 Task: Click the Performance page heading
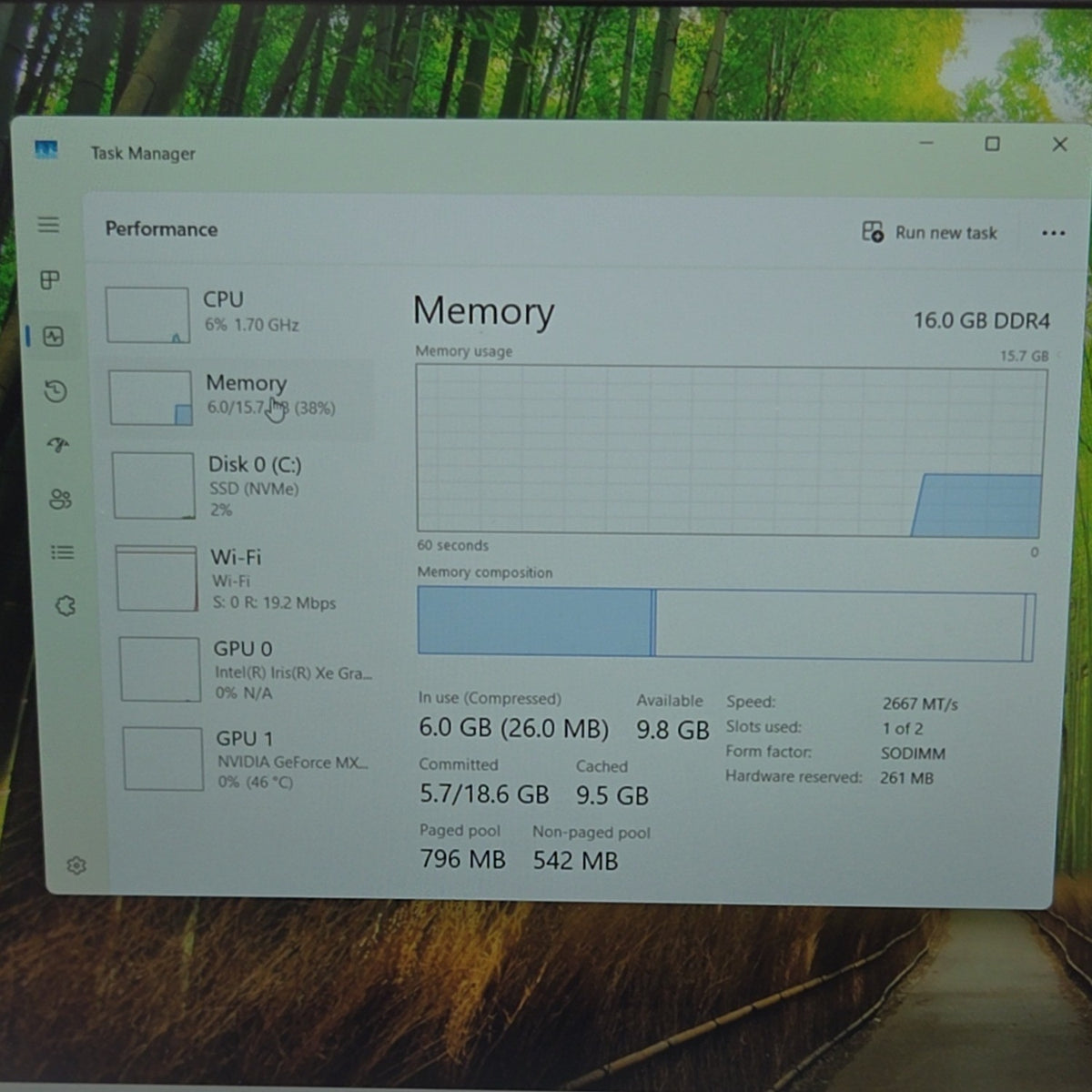pos(161,229)
